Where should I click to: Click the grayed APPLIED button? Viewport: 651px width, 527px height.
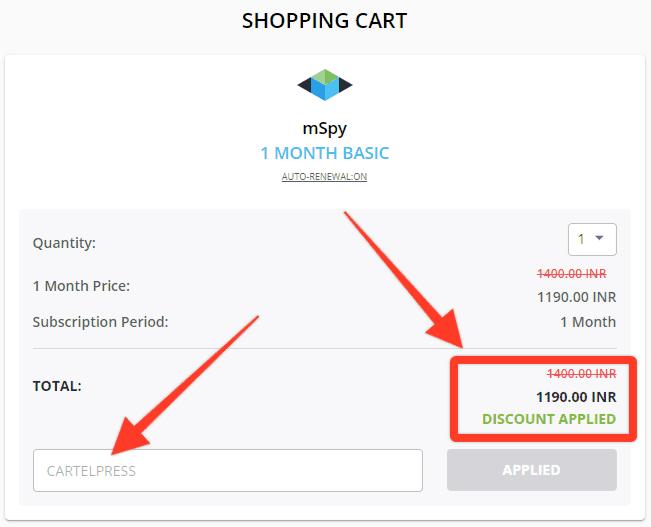click(x=531, y=470)
